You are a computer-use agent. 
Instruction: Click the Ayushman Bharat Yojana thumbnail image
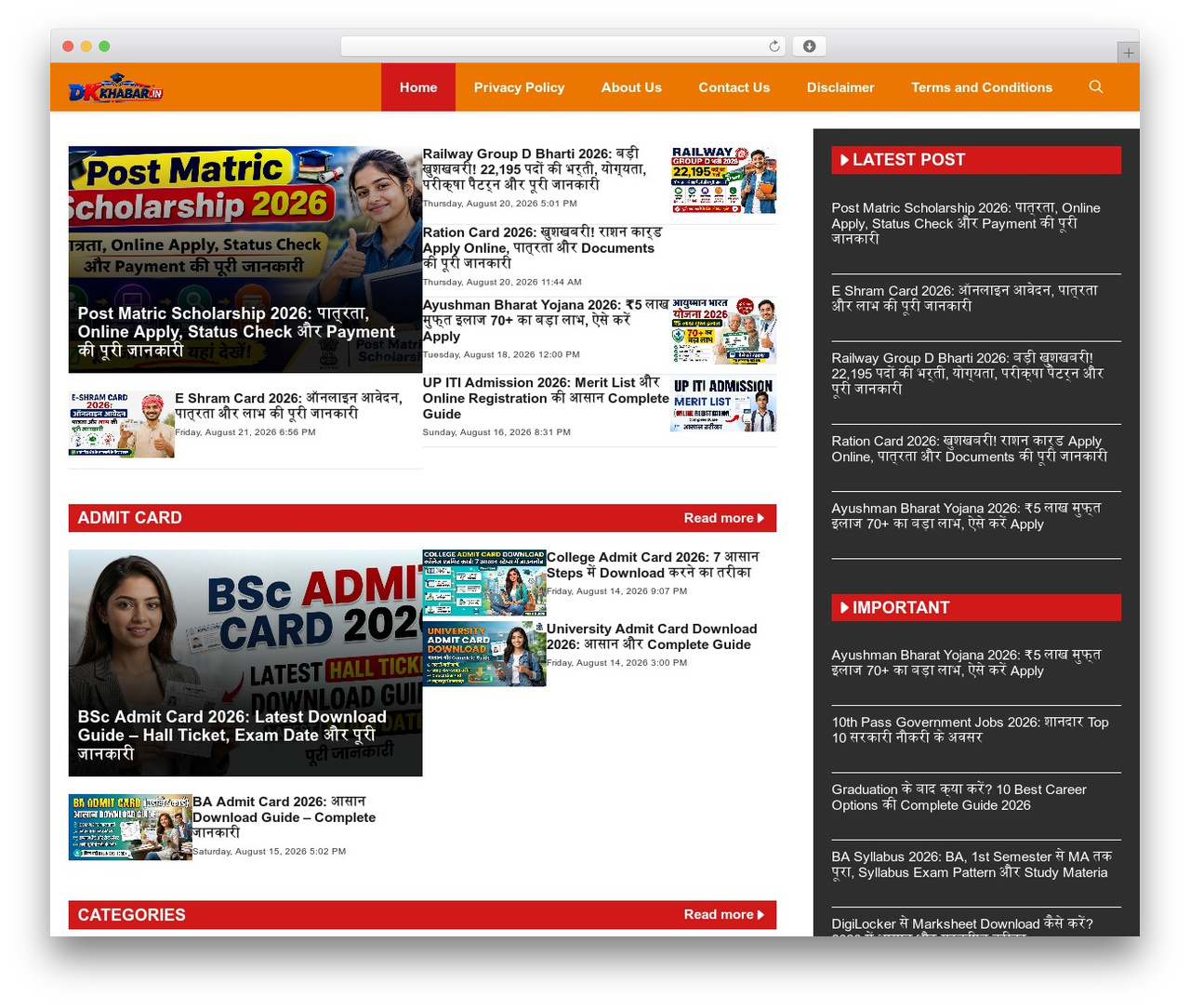coord(723,331)
